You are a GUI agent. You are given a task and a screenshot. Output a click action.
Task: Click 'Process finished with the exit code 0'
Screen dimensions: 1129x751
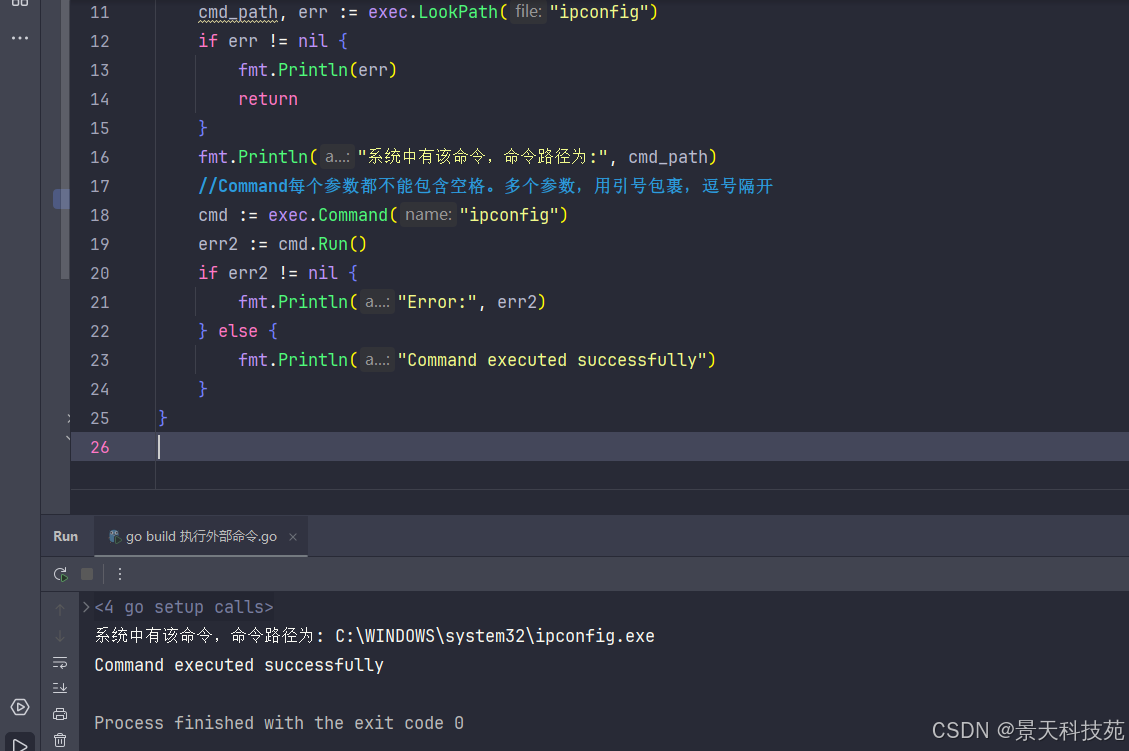[279, 723]
